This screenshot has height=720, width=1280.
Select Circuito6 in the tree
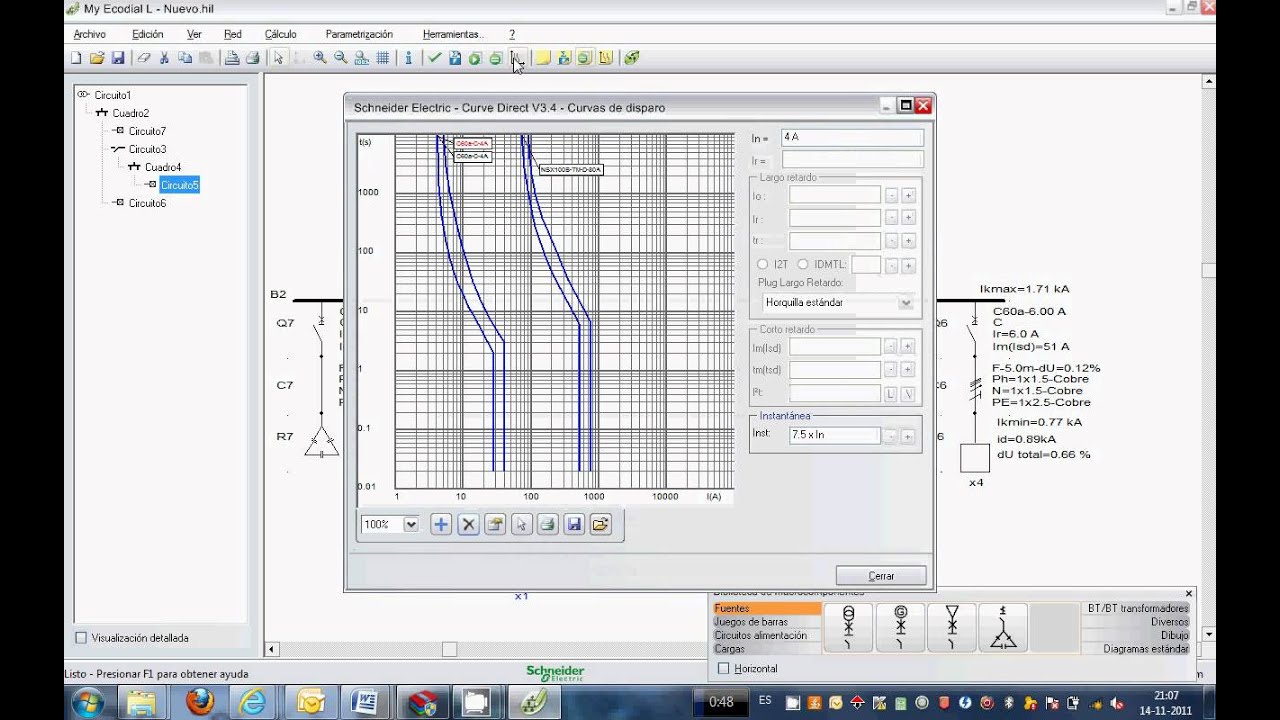tap(147, 203)
